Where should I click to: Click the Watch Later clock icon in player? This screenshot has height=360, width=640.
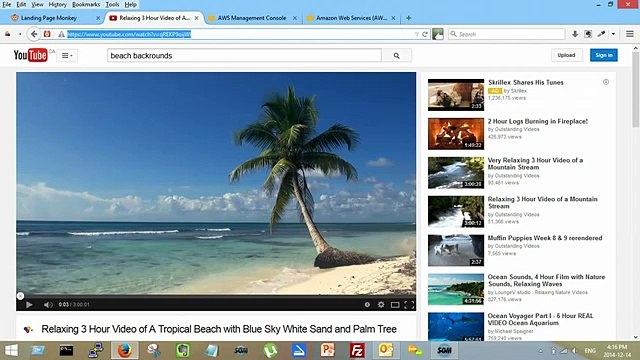tap(367, 304)
